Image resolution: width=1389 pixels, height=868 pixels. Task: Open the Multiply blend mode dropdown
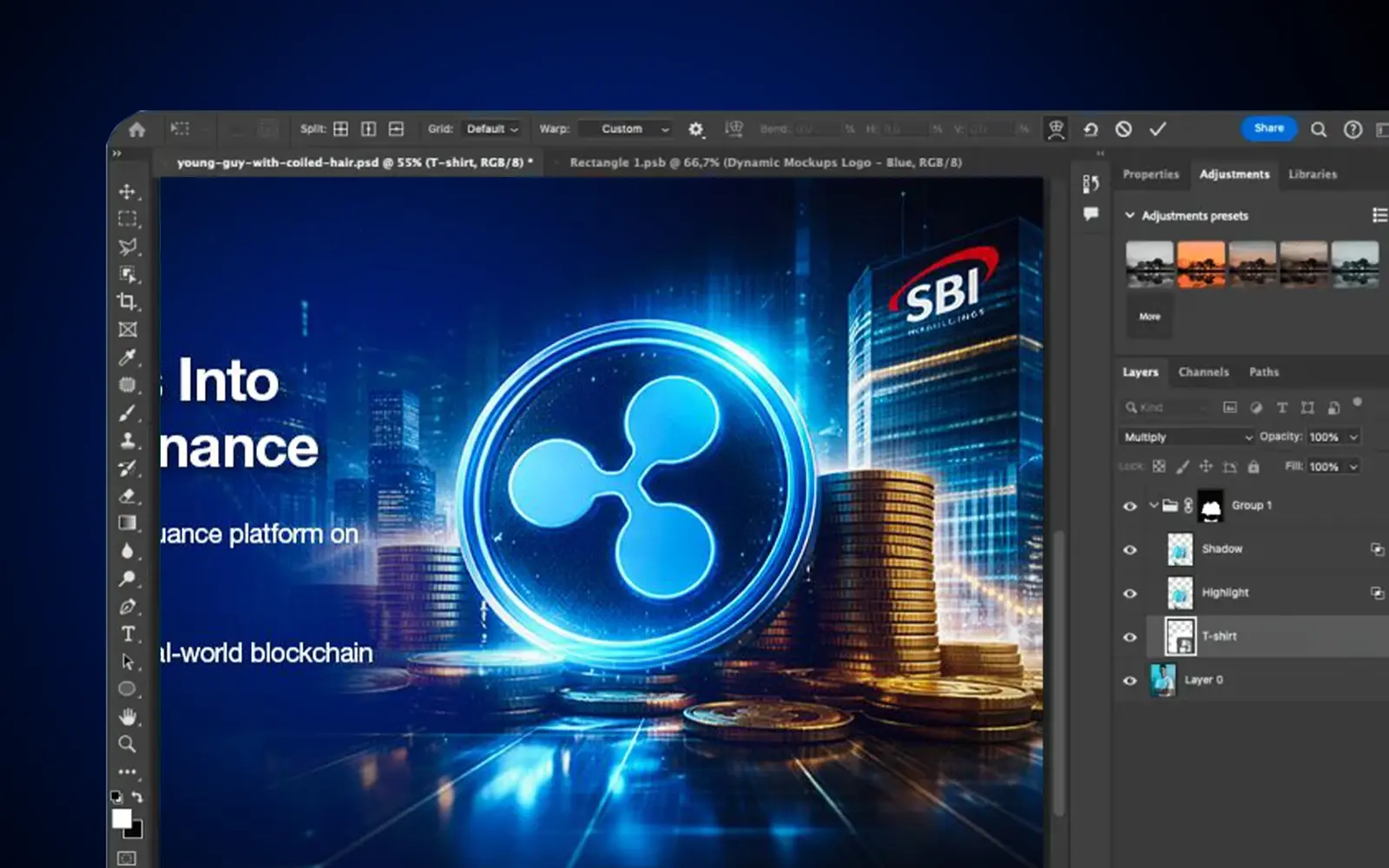pos(1187,437)
